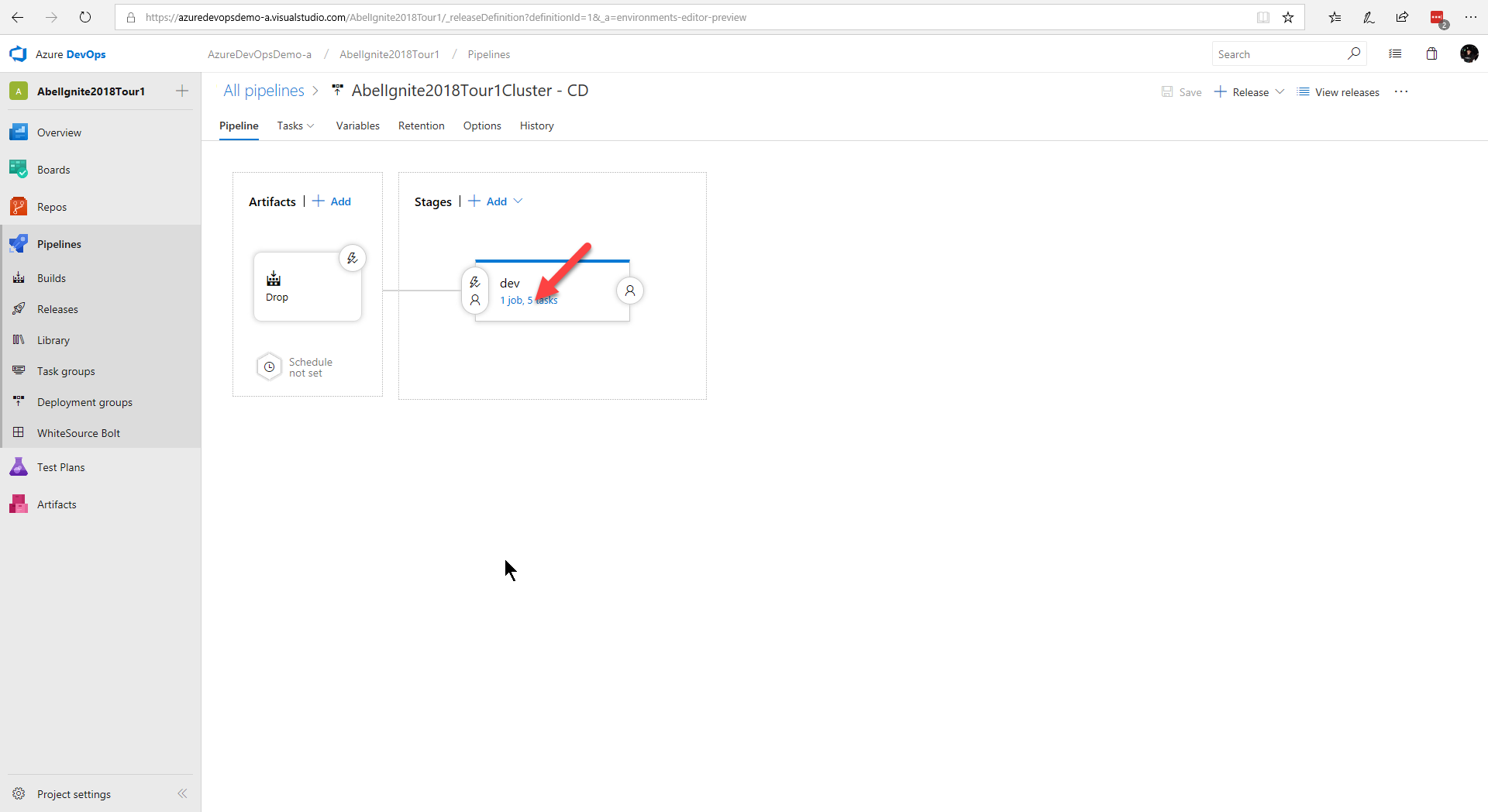The height and width of the screenshot is (812, 1488).
Task: Collapse the sidebar with double chevron
Action: tap(182, 793)
